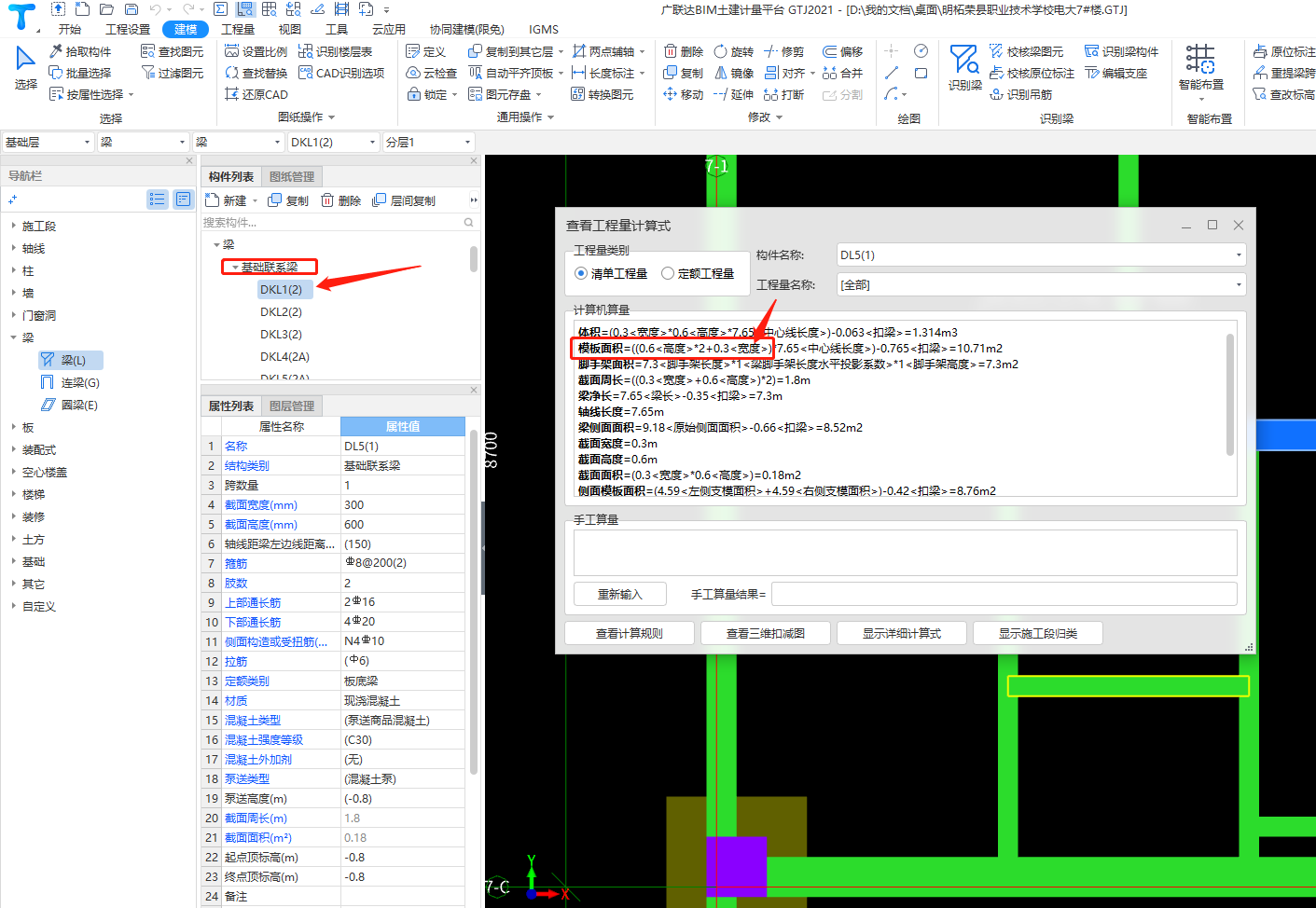1316x908 pixels.
Task: Switch to the 视图 ribbon tab
Action: (x=290, y=29)
